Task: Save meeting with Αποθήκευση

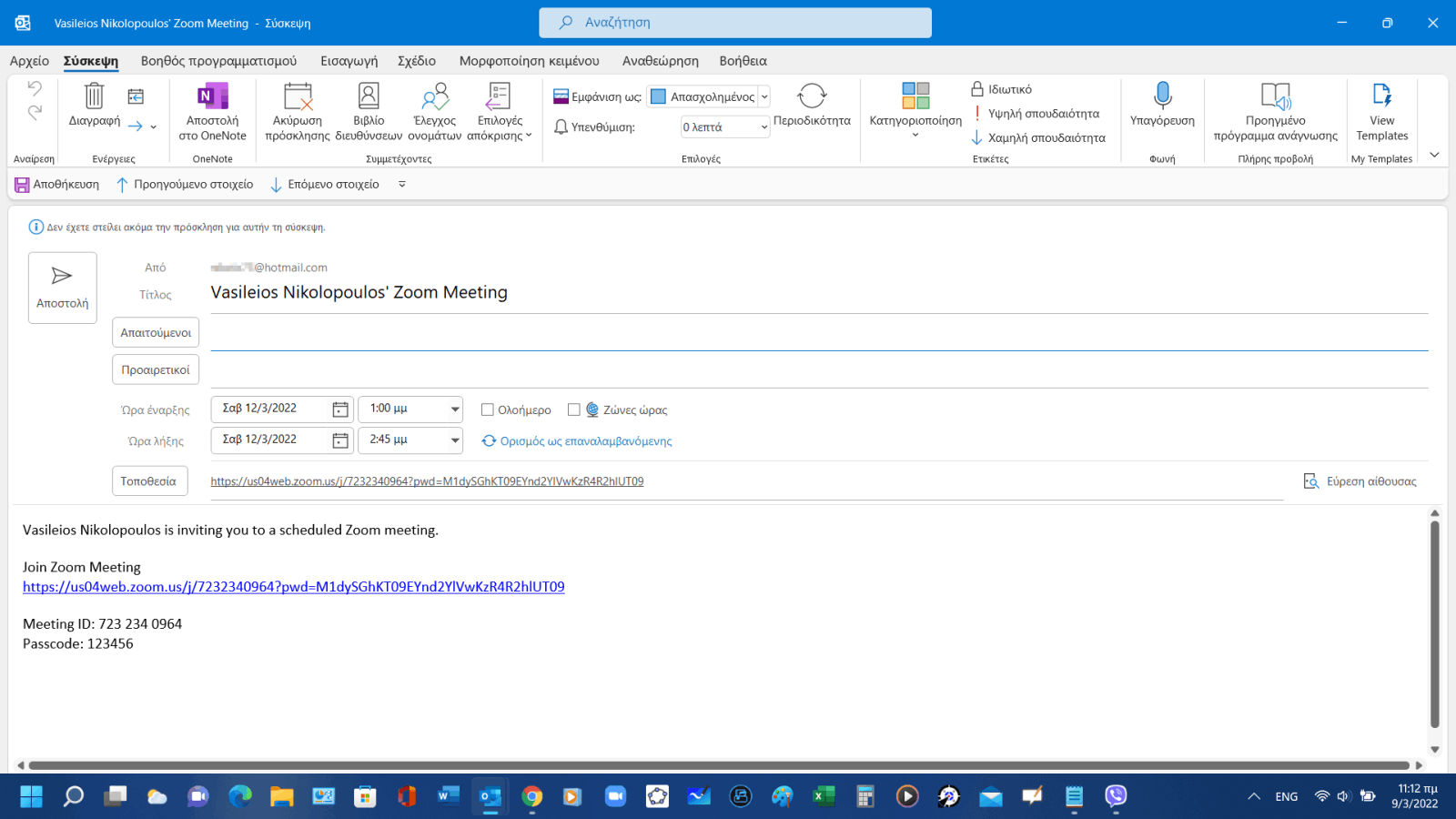Action: tap(56, 185)
